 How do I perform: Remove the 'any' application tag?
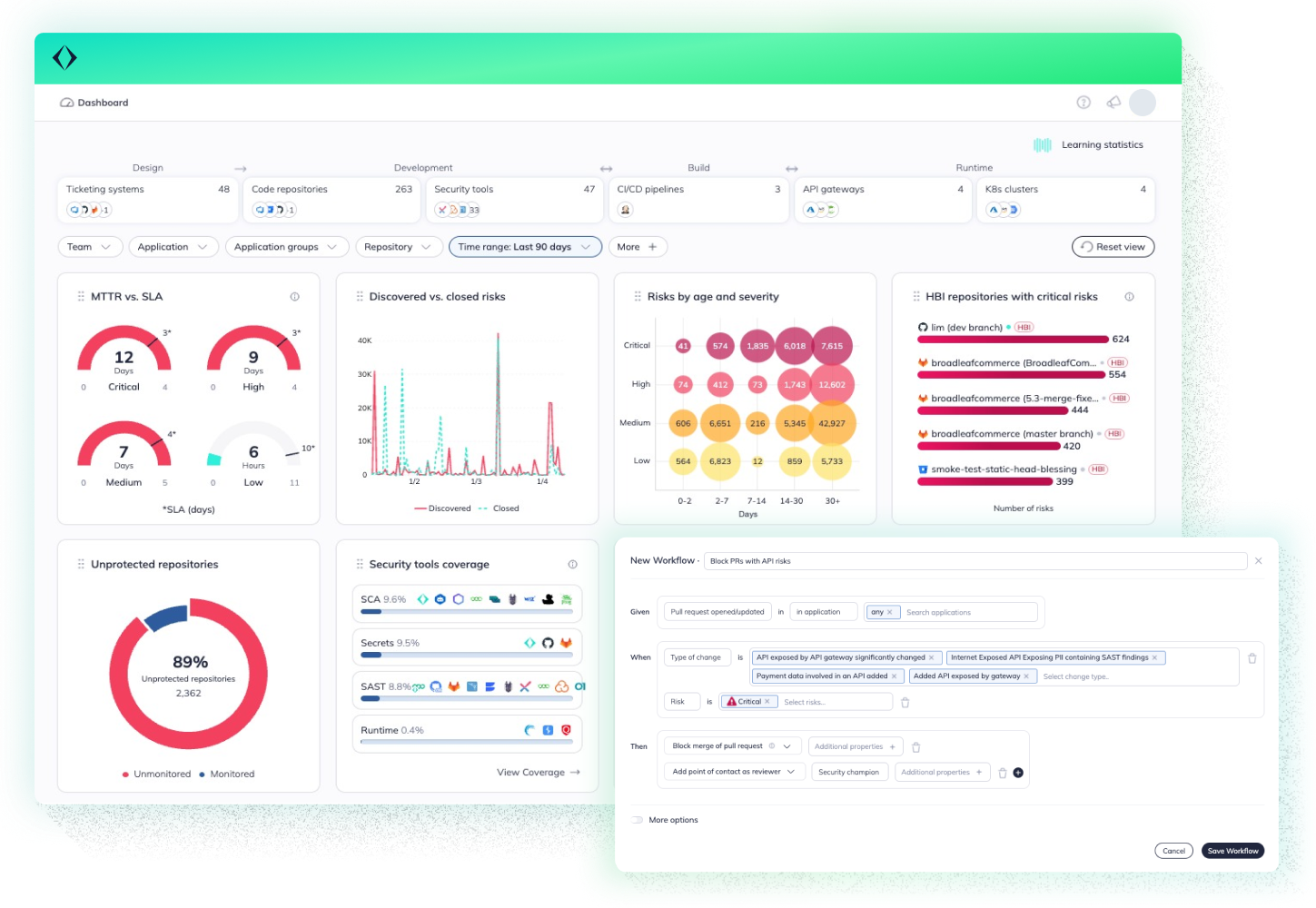[889, 612]
